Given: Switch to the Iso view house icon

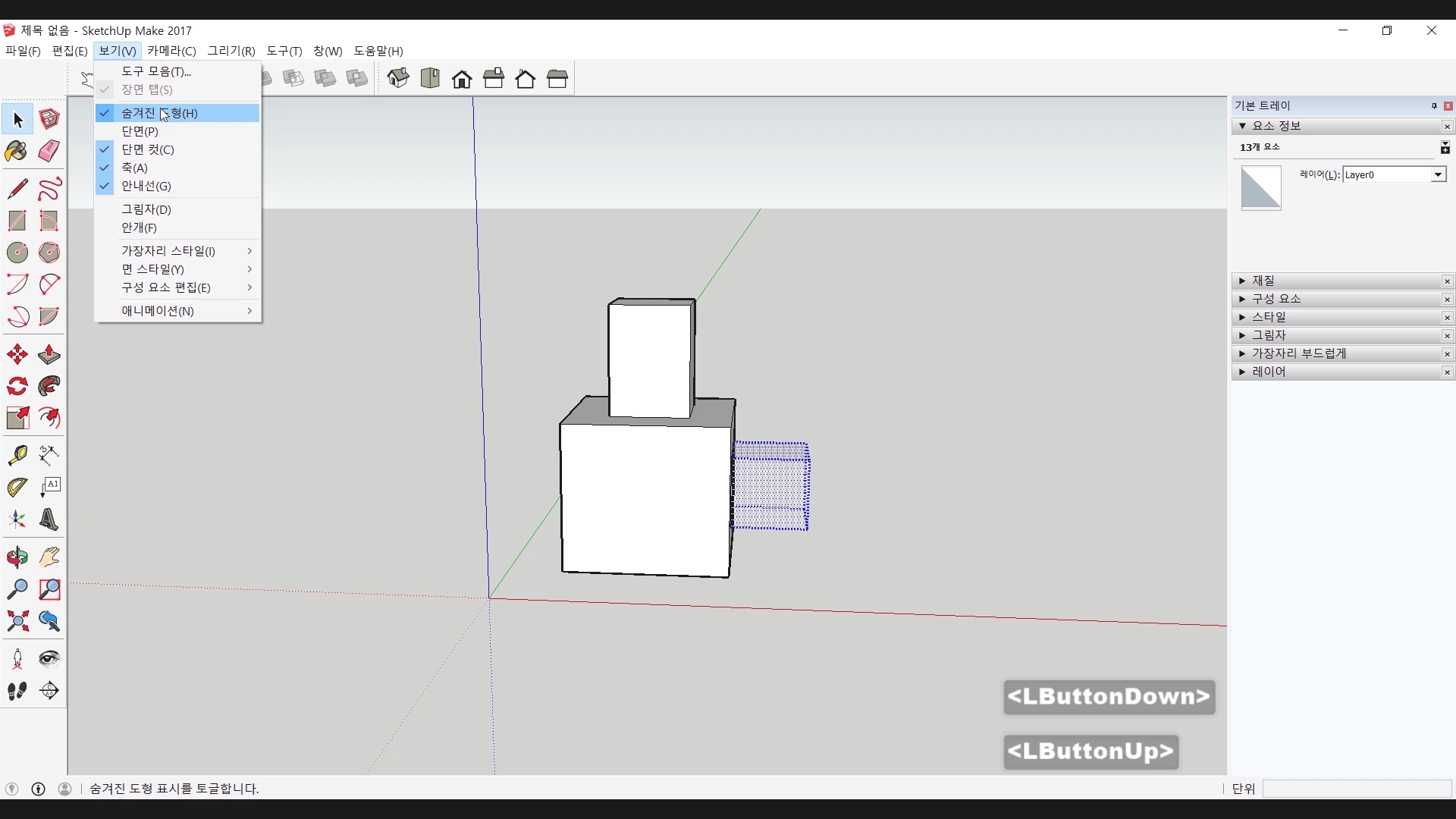Looking at the screenshot, I should click(398, 78).
